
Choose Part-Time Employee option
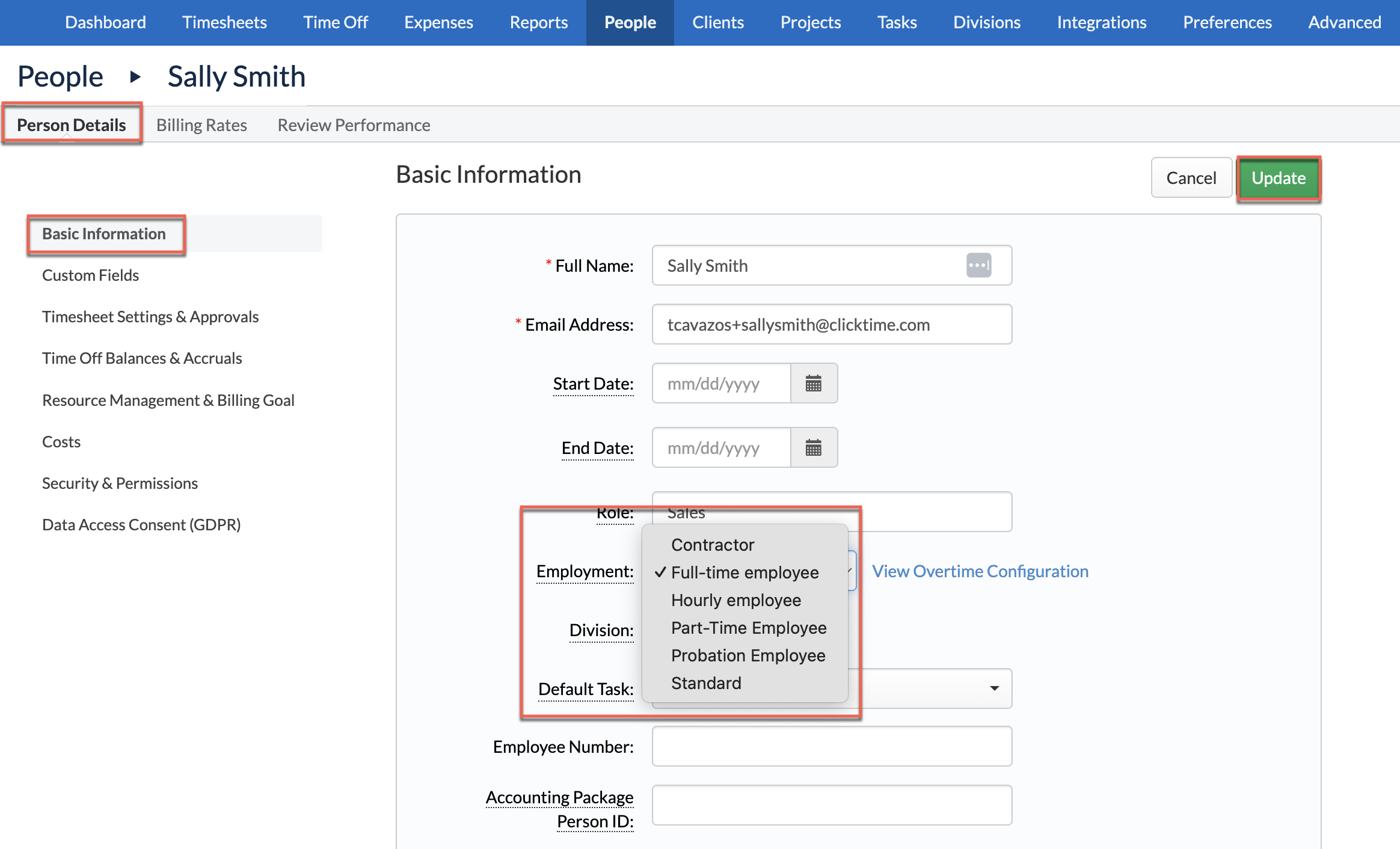(745, 628)
